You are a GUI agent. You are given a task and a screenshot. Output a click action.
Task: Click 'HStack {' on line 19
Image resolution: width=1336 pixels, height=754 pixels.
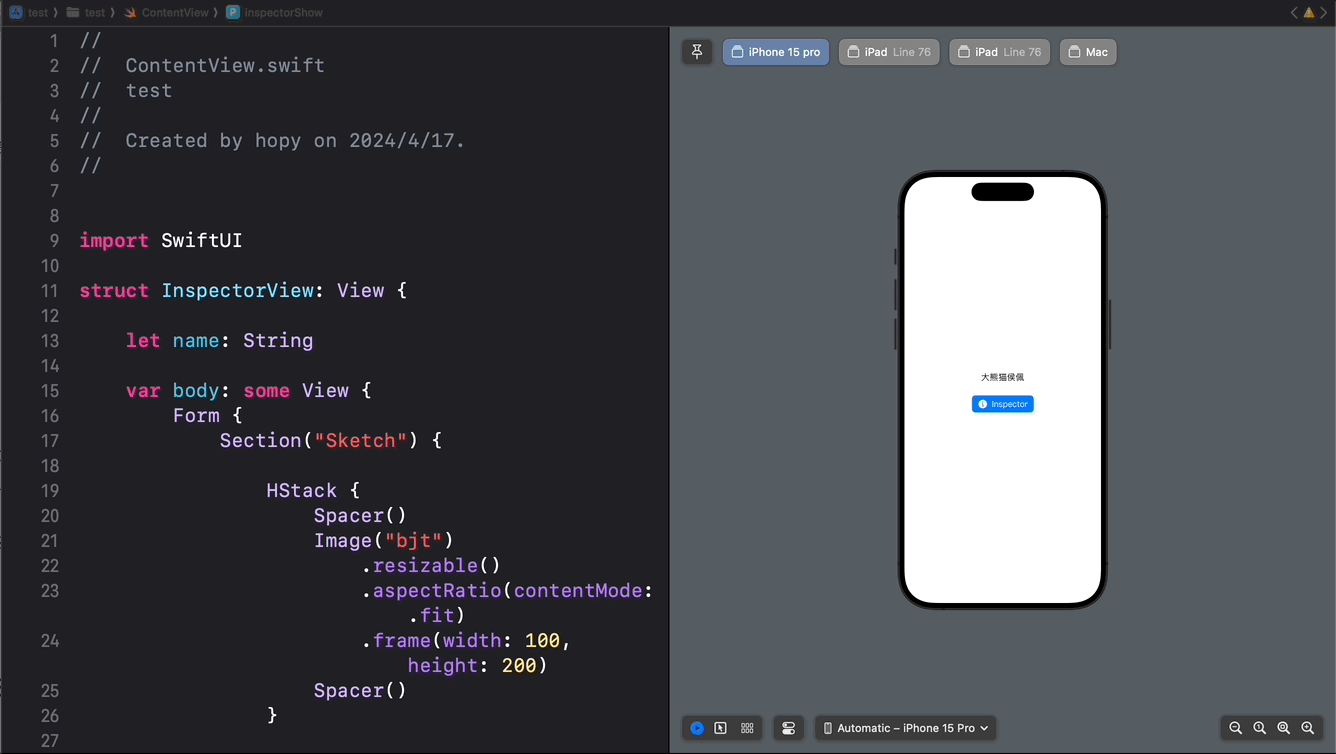point(313,491)
